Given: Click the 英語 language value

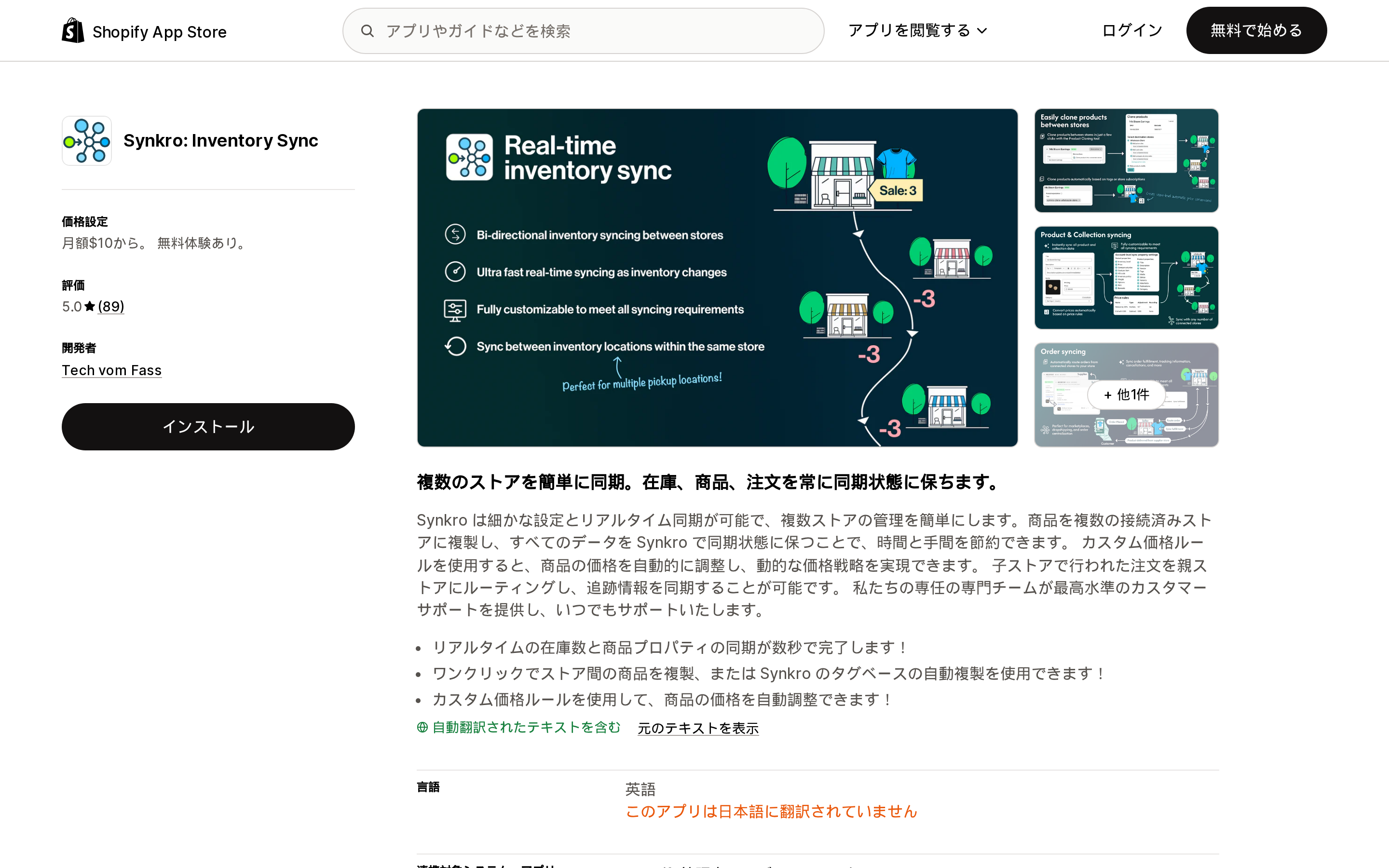Looking at the screenshot, I should (x=640, y=789).
